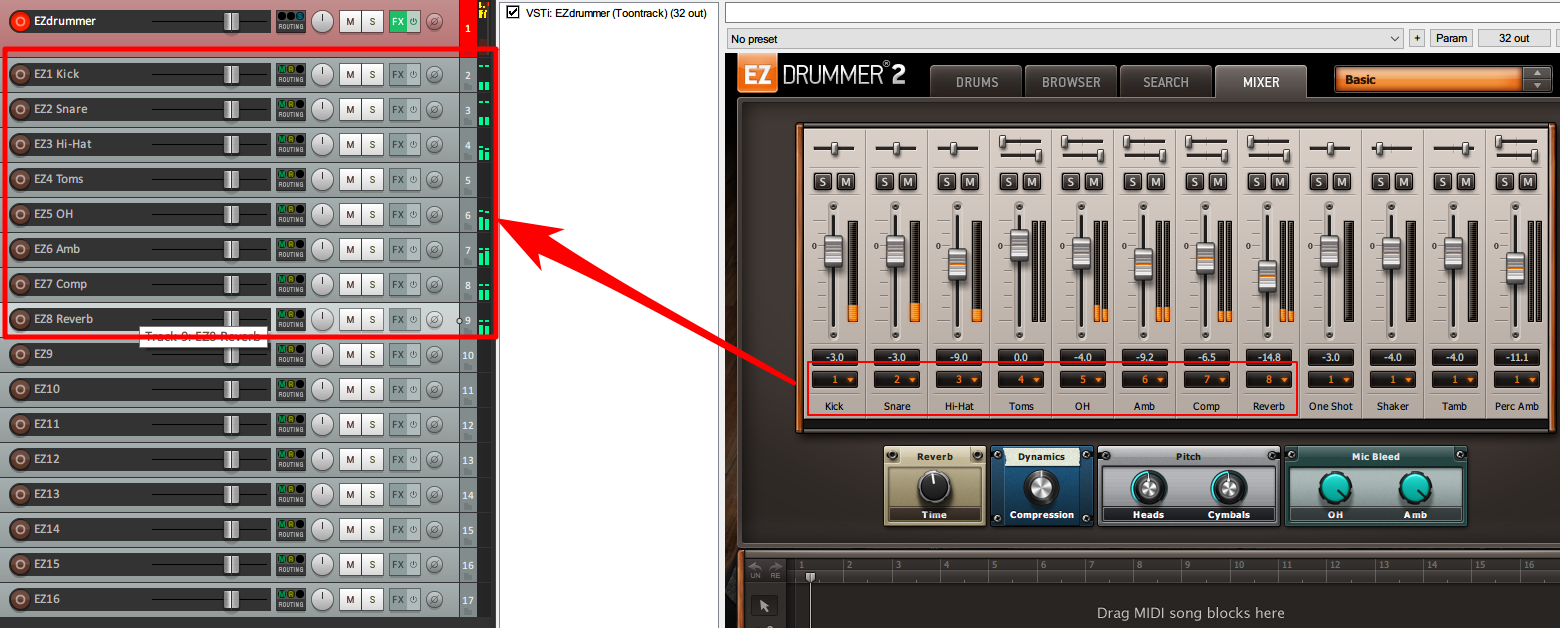
Task: Solo the EZ3 Hi-Hat track
Action: (x=372, y=144)
